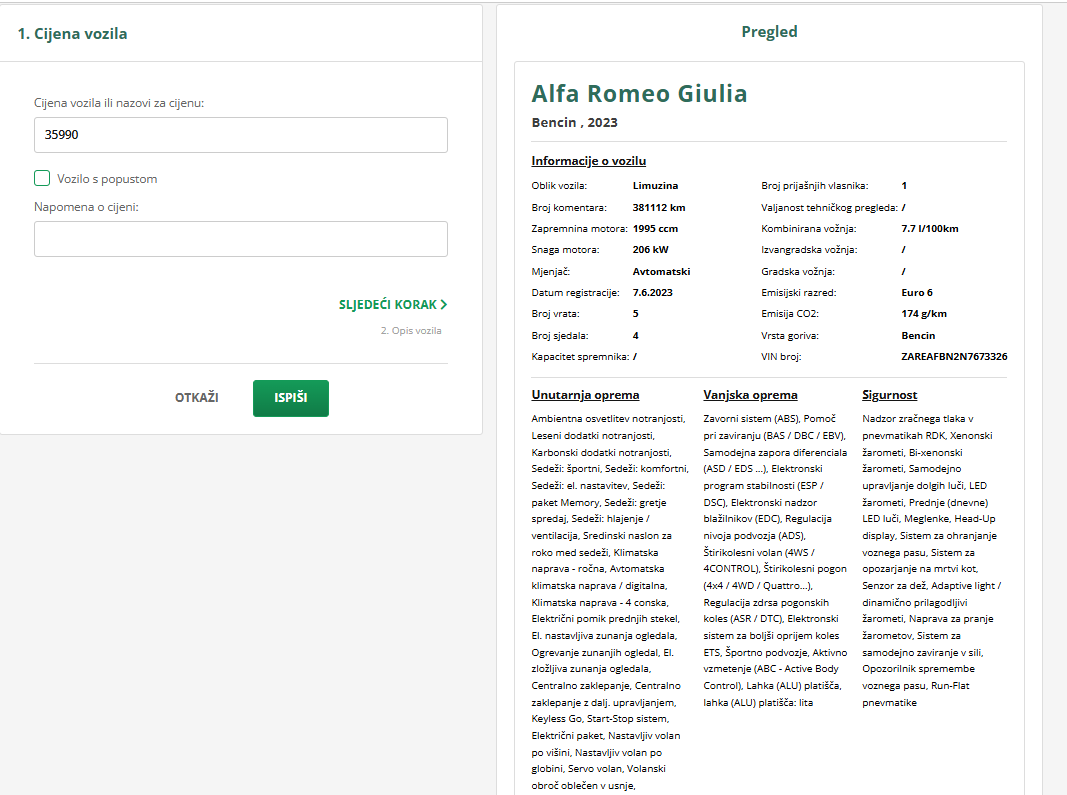Viewport: 1067px width, 795px height.
Task: Click the 'Unutarnja oprema' heading
Action: pyautogui.click(x=585, y=395)
